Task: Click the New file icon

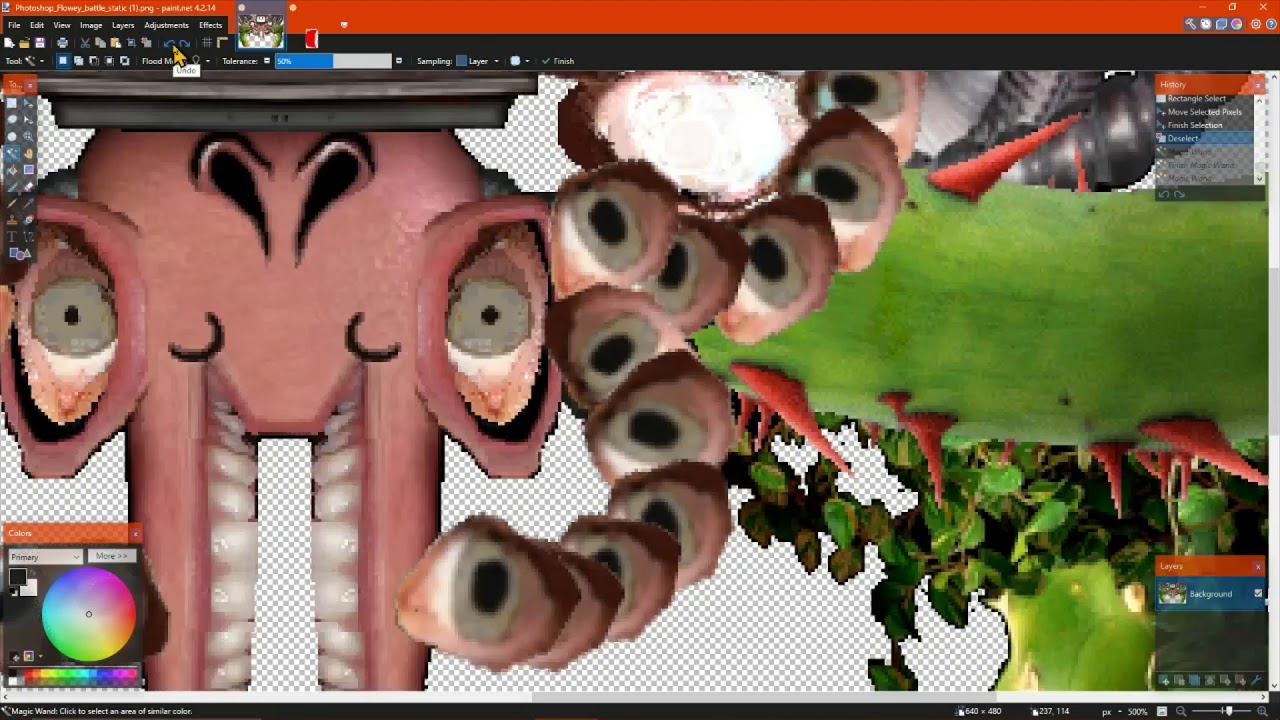Action: click(x=8, y=43)
